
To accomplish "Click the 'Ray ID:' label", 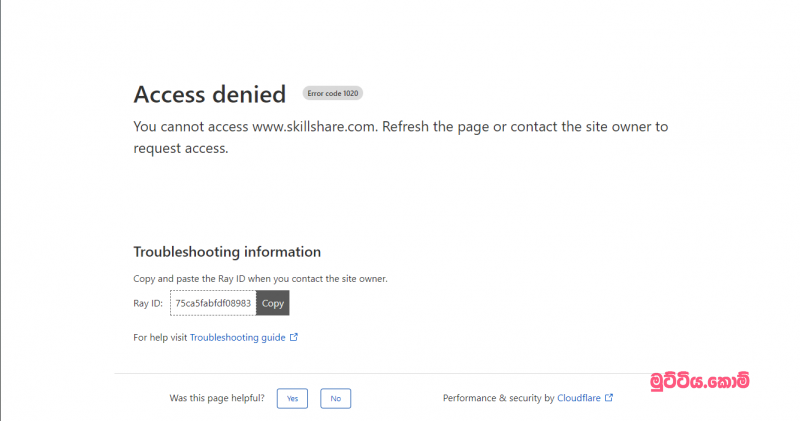I will tap(149, 303).
